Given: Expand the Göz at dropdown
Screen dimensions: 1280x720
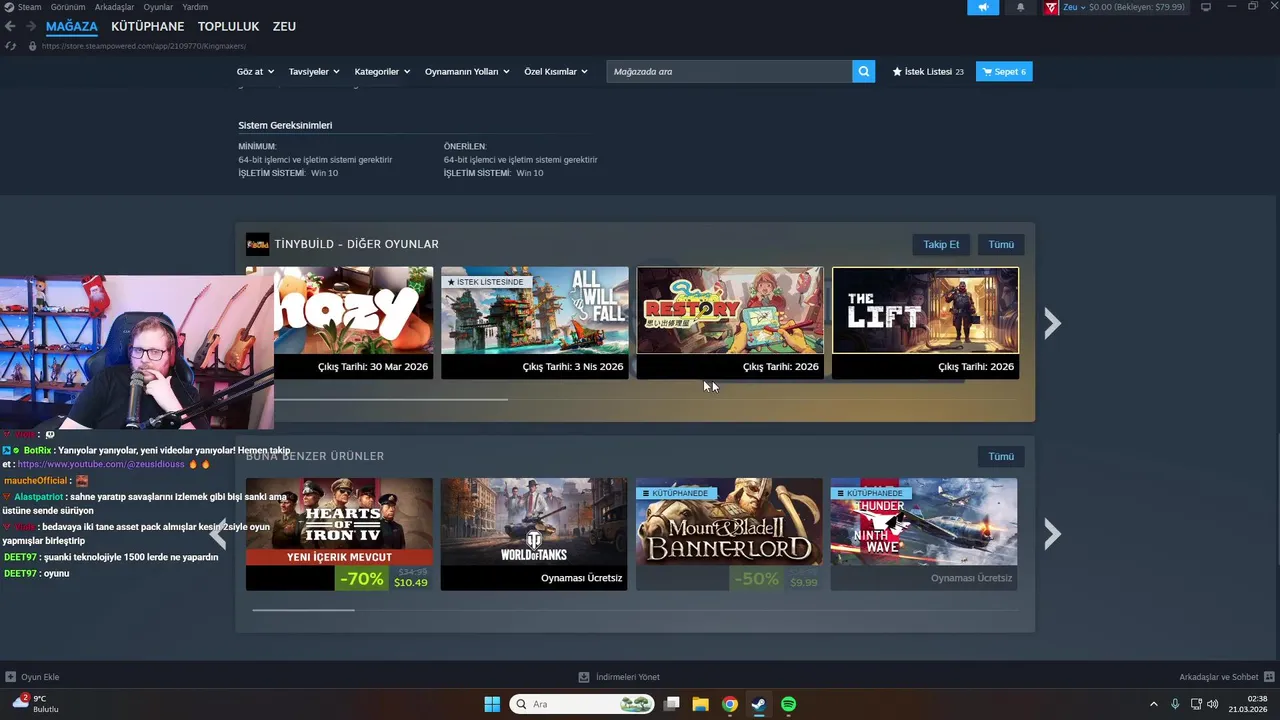Looking at the screenshot, I should 255,72.
